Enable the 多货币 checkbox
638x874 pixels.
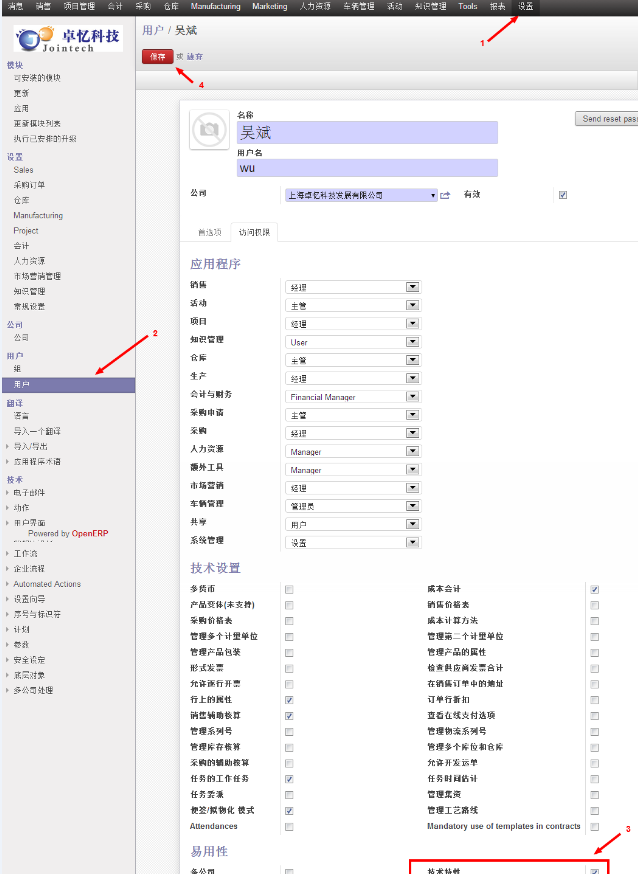tap(289, 589)
